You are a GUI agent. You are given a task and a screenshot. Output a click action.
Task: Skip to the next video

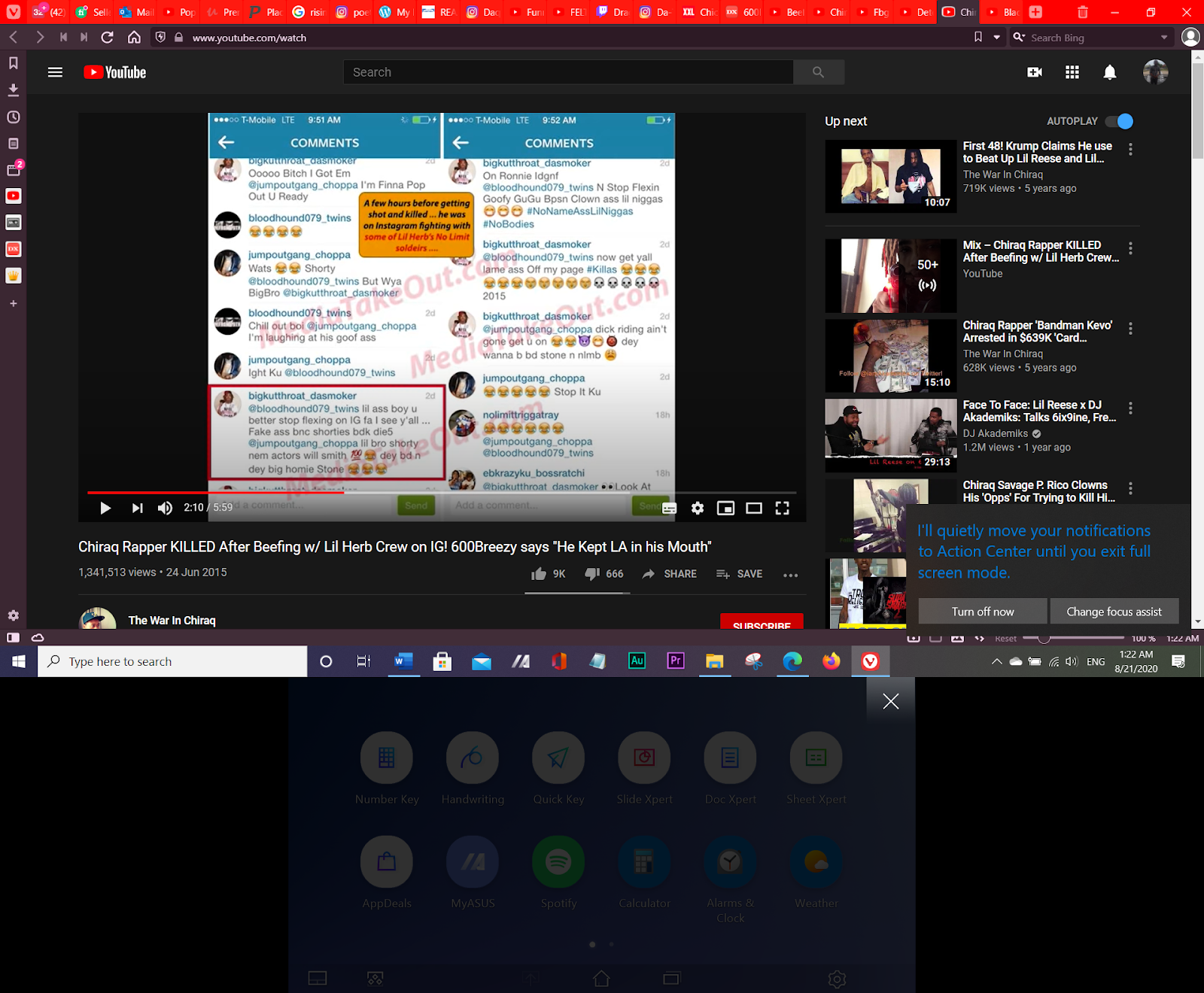tap(137, 509)
